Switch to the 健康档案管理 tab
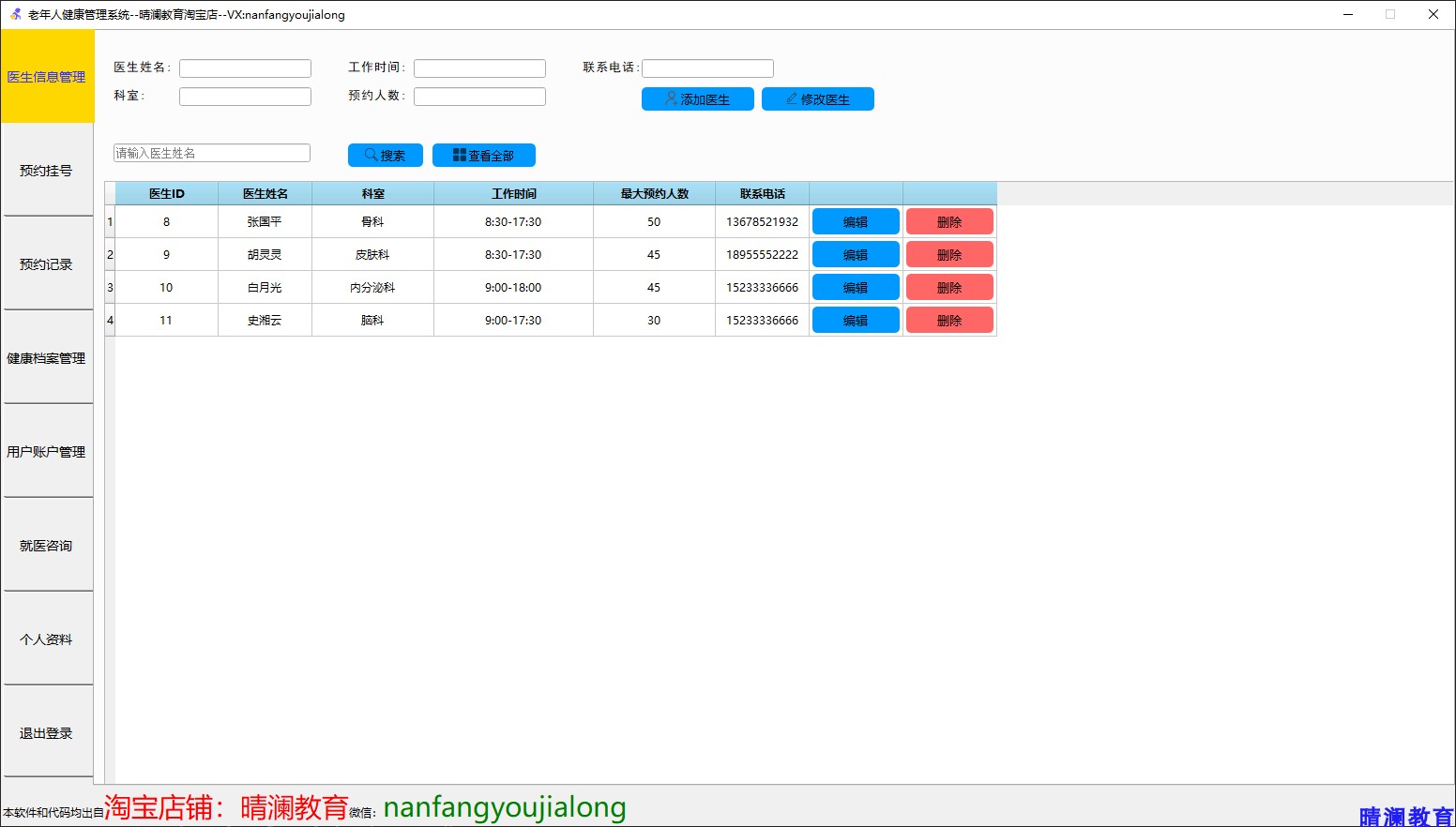 point(47,357)
